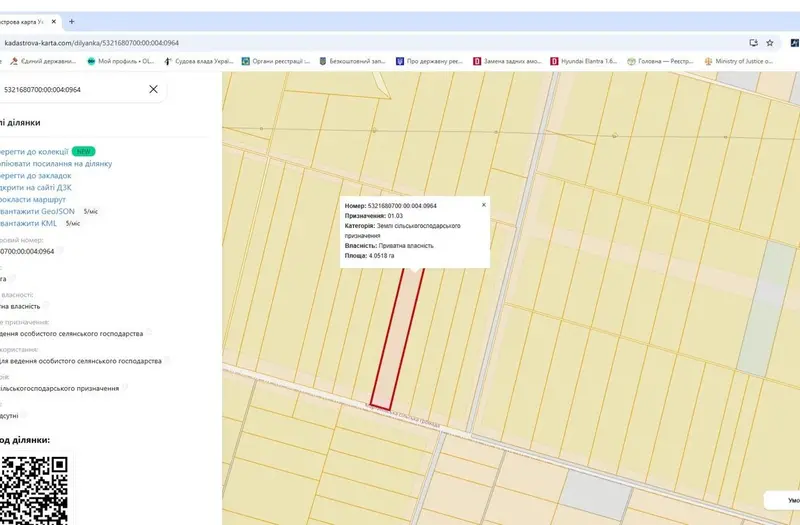Viewport: 800px width, 525px height.
Task: Click the cadastral number value ending 004:0964 in sidebar
Action: pyautogui.click(x=27, y=252)
